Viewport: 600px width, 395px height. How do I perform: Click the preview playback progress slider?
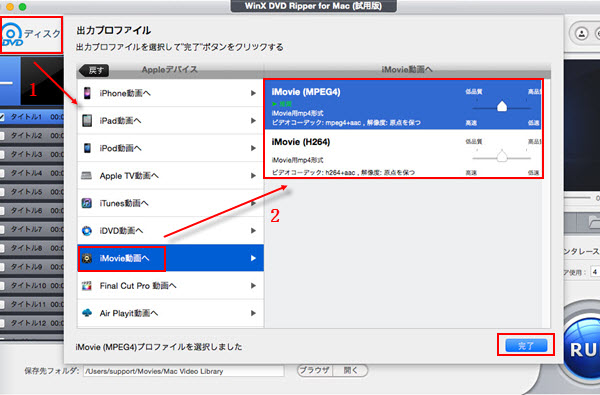point(578,198)
